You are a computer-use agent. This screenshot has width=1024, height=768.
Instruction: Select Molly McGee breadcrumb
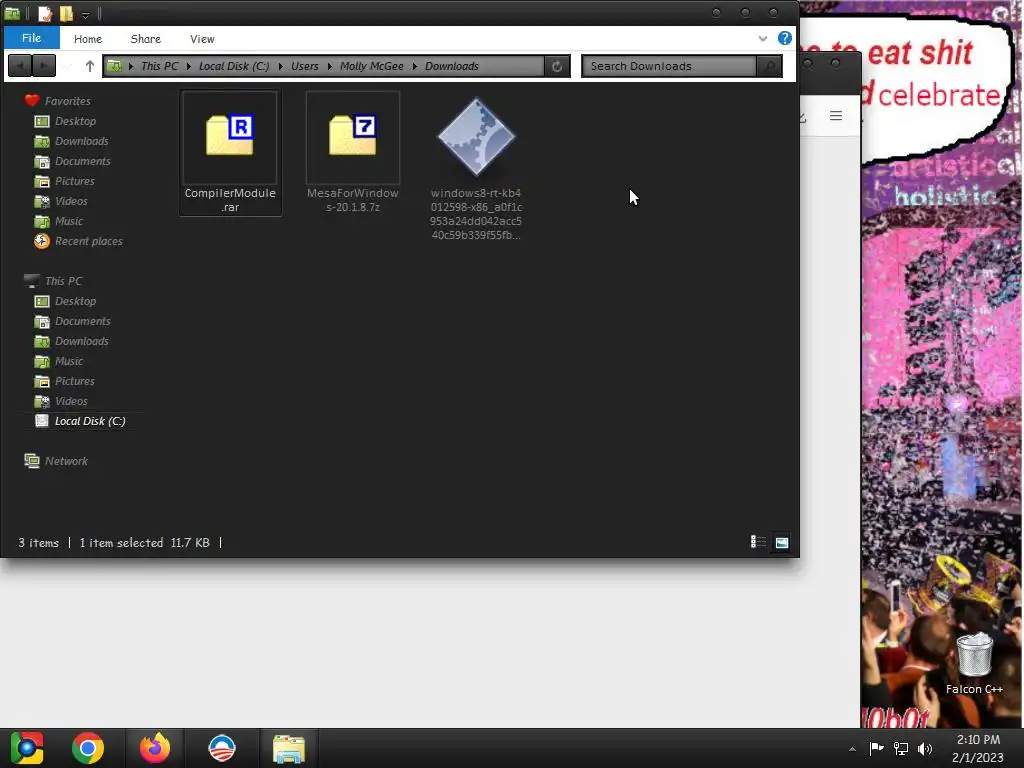(x=372, y=66)
